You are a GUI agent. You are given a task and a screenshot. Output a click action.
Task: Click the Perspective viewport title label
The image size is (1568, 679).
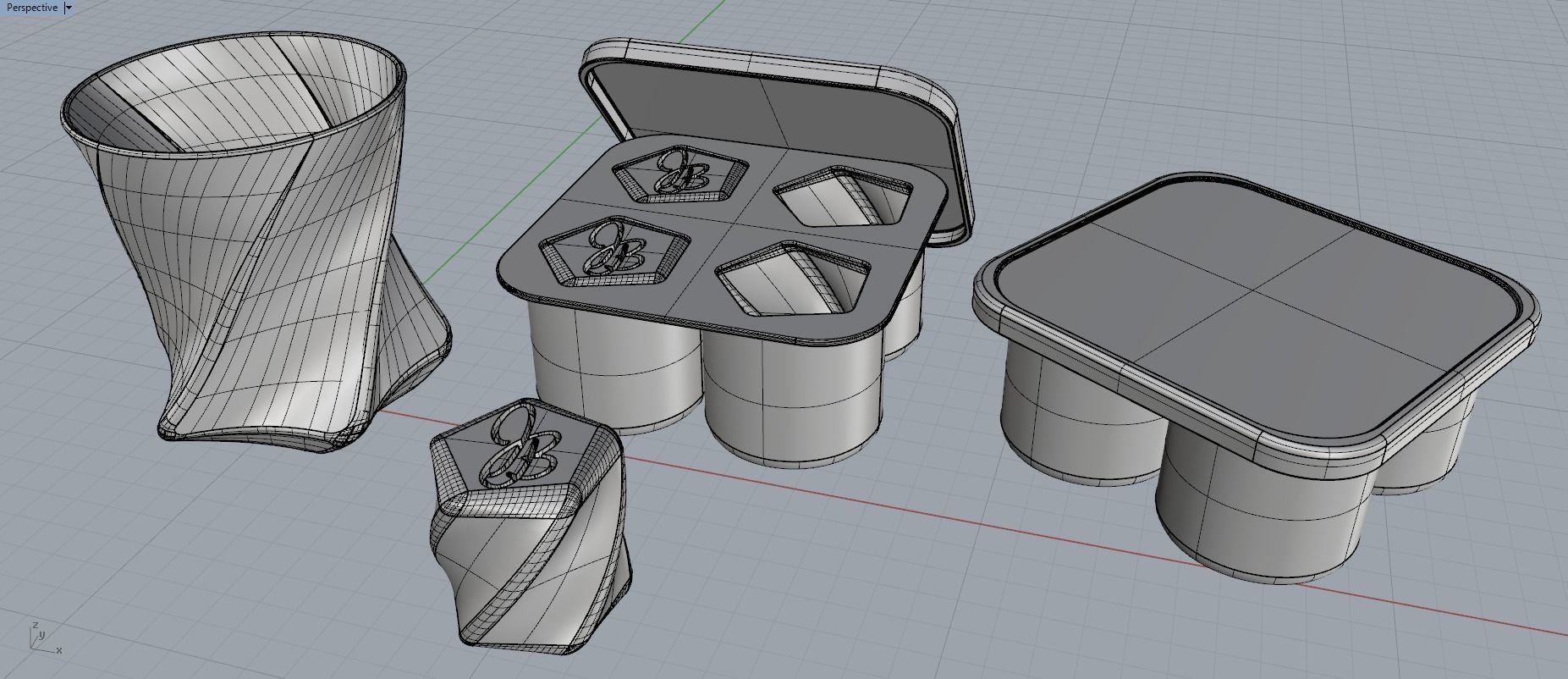[x=32, y=8]
